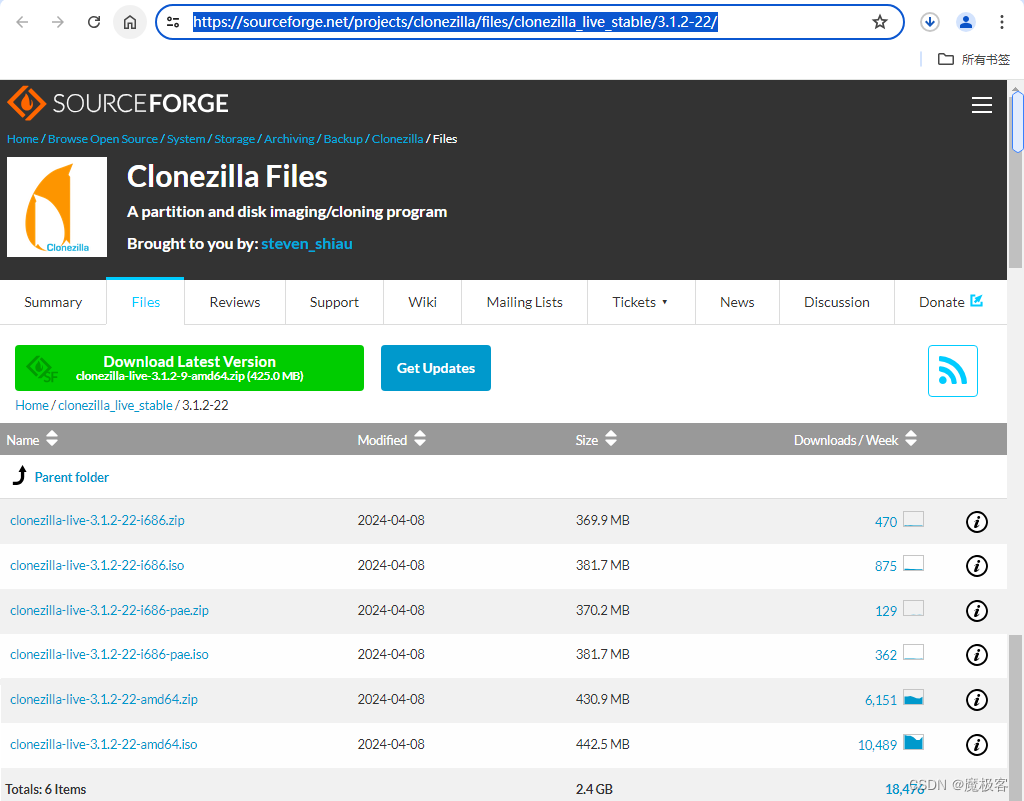The height and width of the screenshot is (801, 1024).
Task: Open the System breadcrumb category
Action: (186, 139)
